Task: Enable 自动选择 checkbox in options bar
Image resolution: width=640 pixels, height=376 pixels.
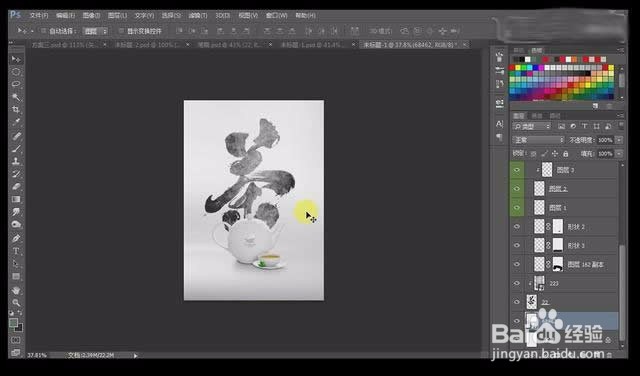Action: (43, 31)
